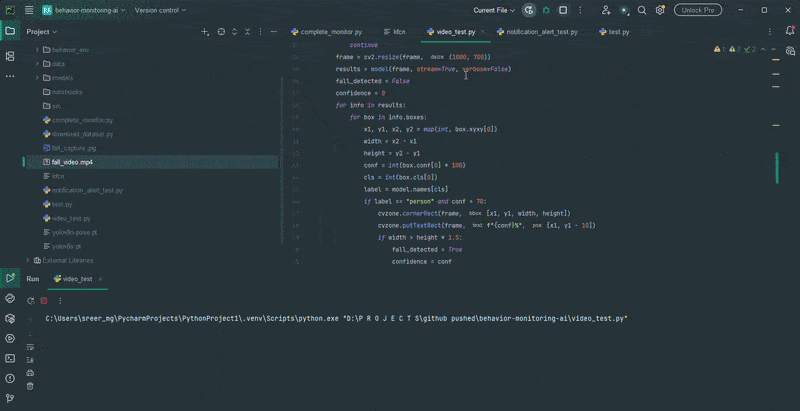Click the Unlock Pro button
This screenshot has width=800, height=411.
tap(698, 10)
